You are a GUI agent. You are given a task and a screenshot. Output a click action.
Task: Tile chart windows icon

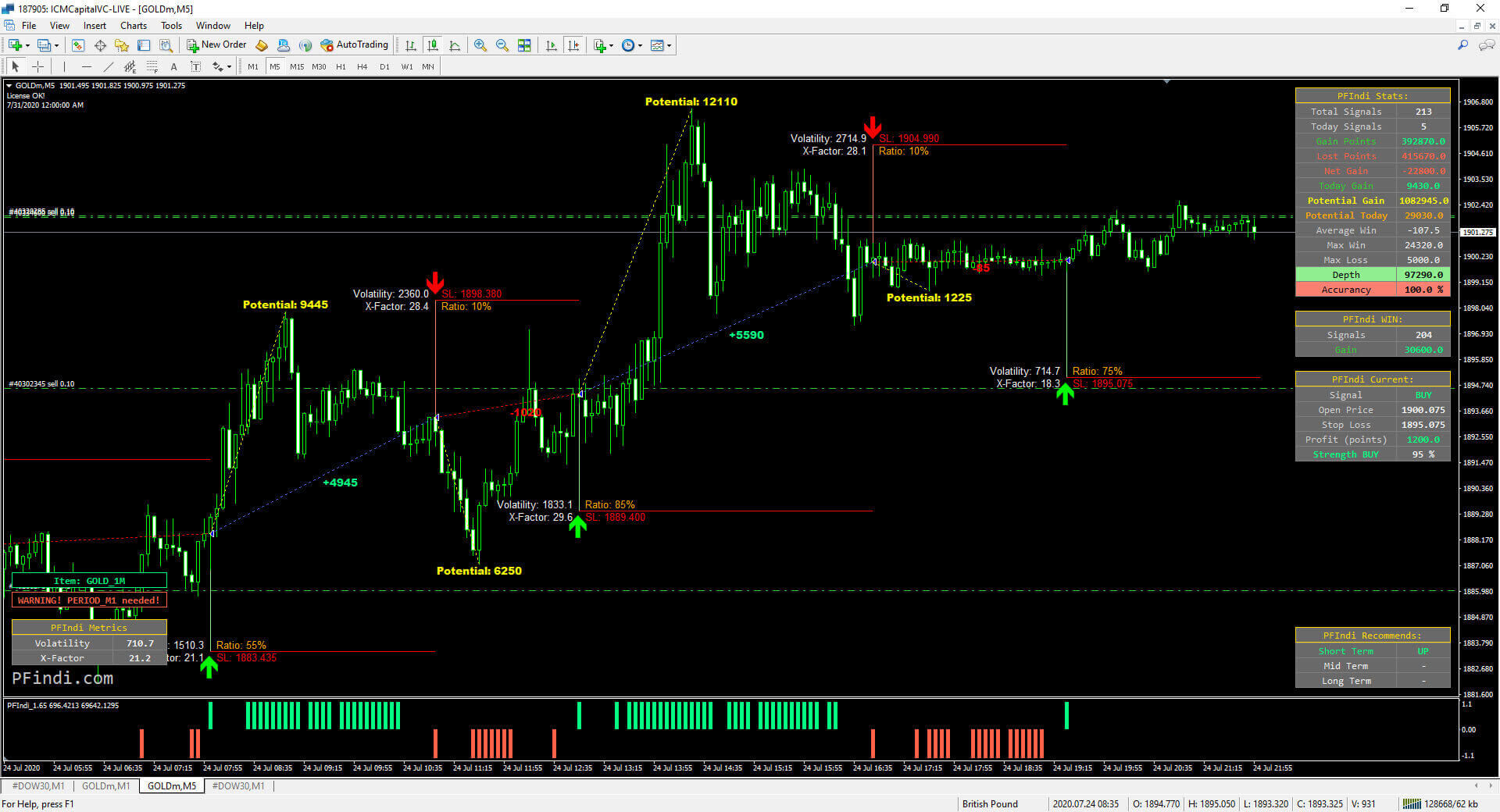pos(524,45)
